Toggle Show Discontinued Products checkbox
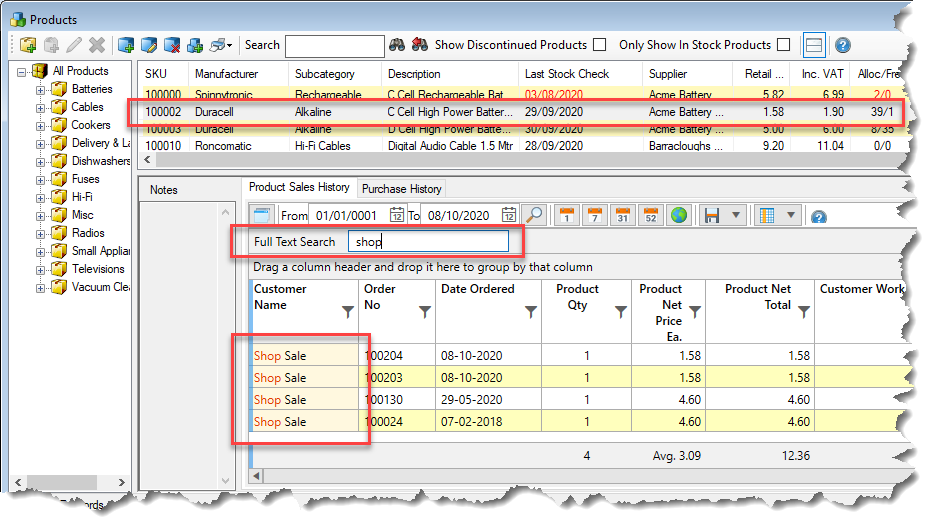The height and width of the screenshot is (532, 938). [599, 45]
